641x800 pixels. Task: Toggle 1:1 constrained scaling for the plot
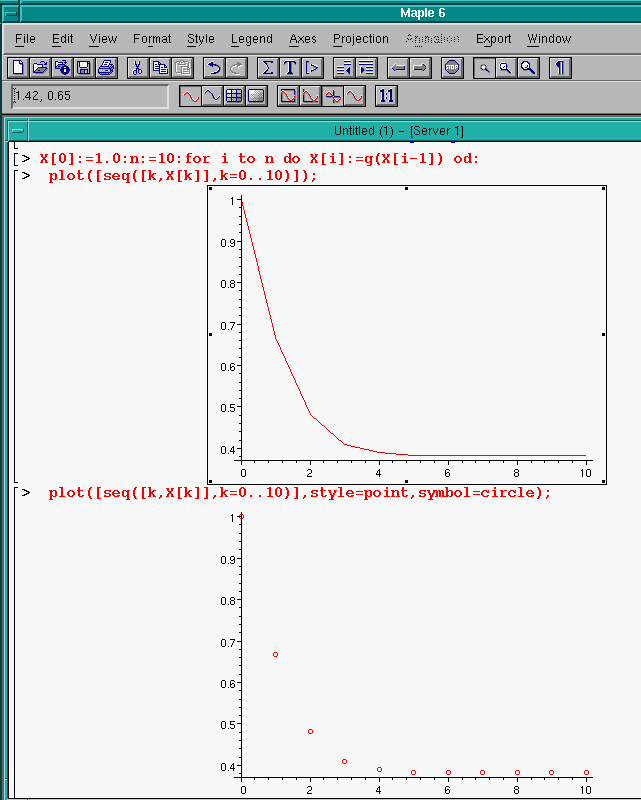point(387,96)
